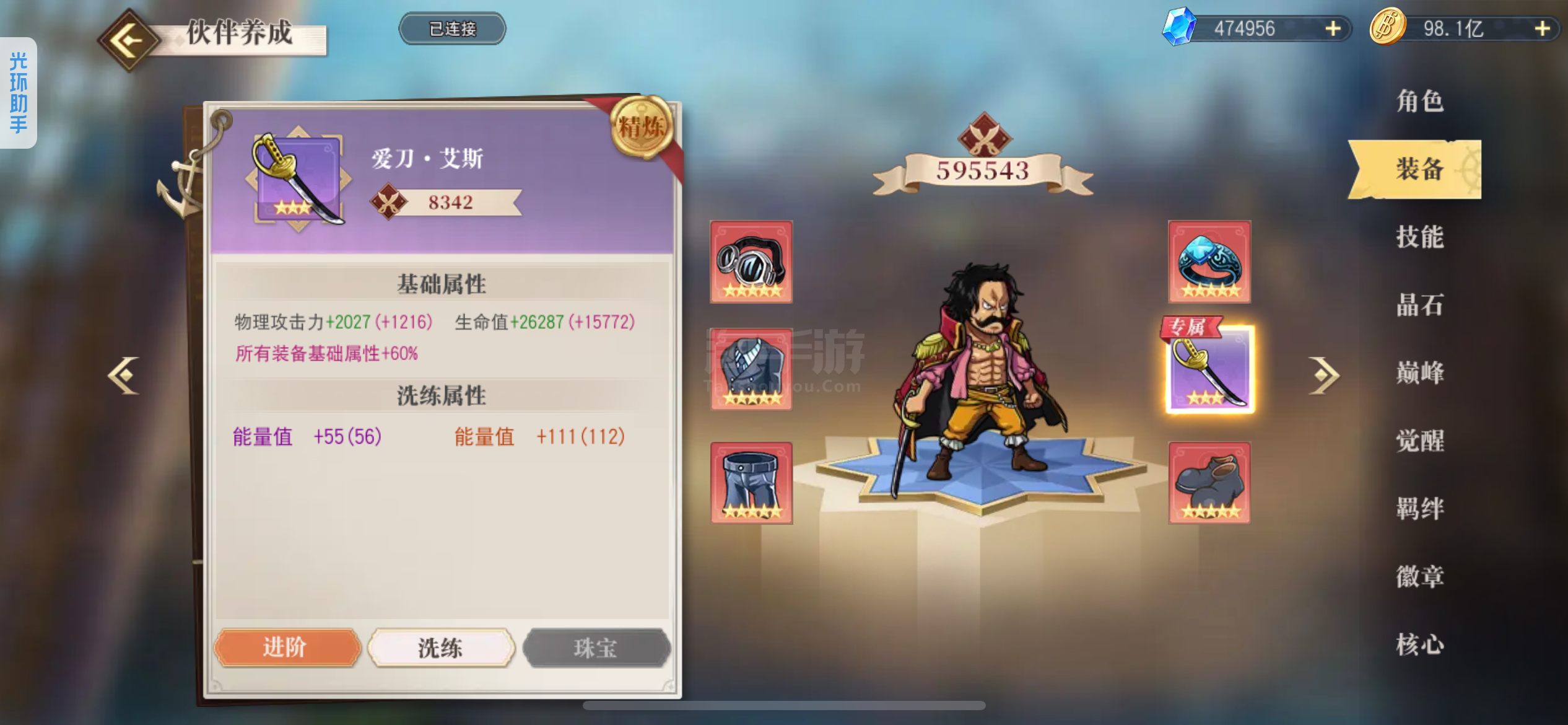Viewport: 1568px width, 725px height.
Task: Add diamonds with the plus next to 474956
Action: tap(1333, 29)
